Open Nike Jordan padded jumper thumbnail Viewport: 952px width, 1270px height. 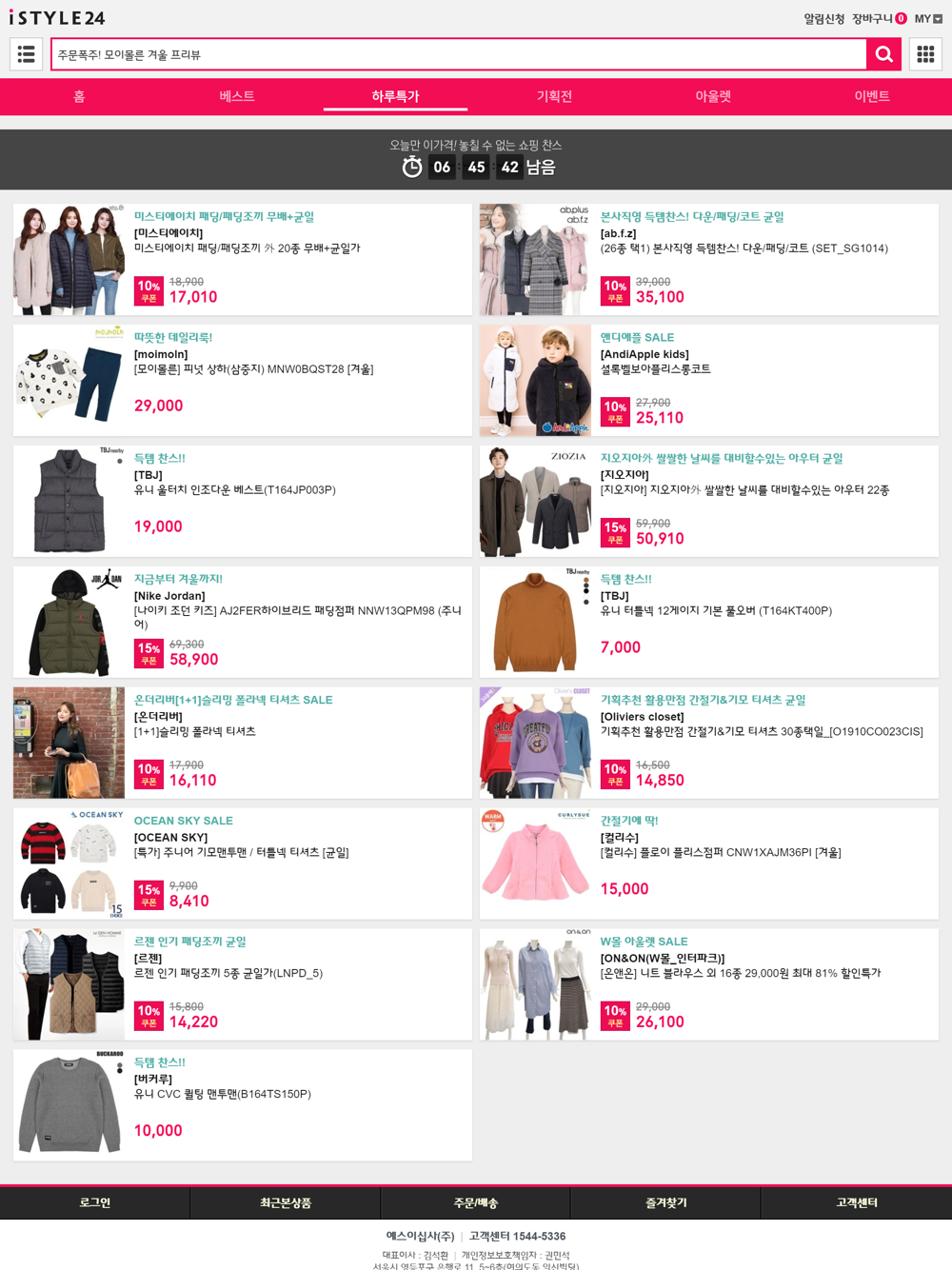click(69, 622)
